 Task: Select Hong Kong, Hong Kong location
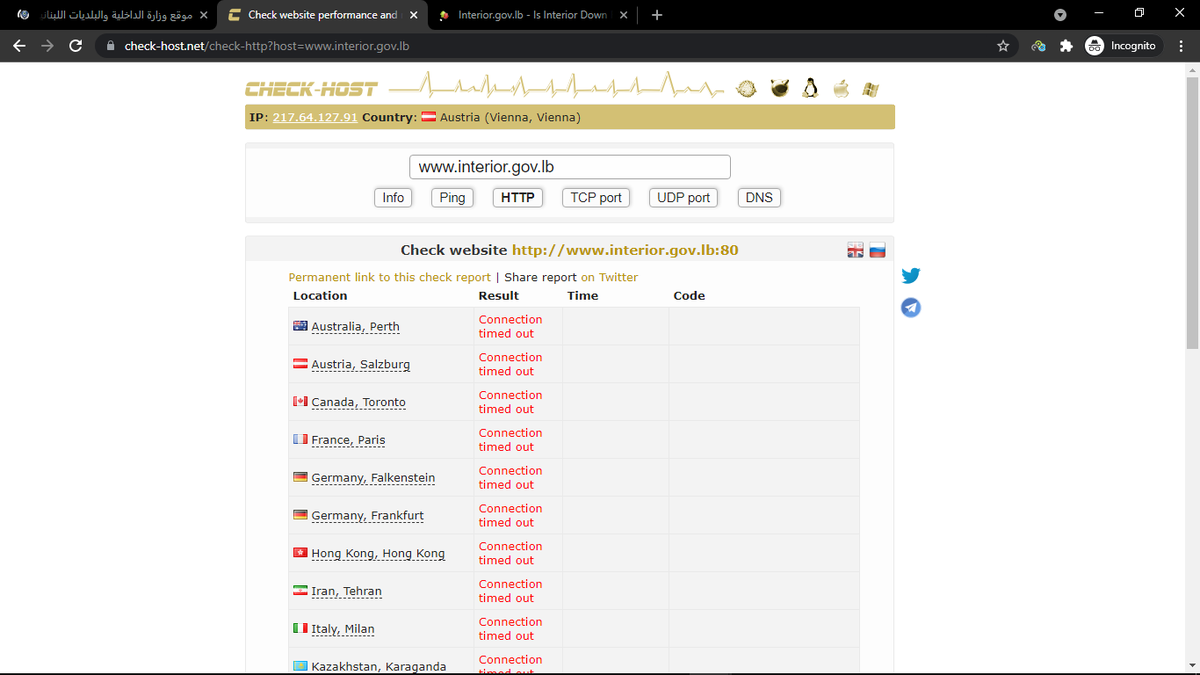[378, 554]
